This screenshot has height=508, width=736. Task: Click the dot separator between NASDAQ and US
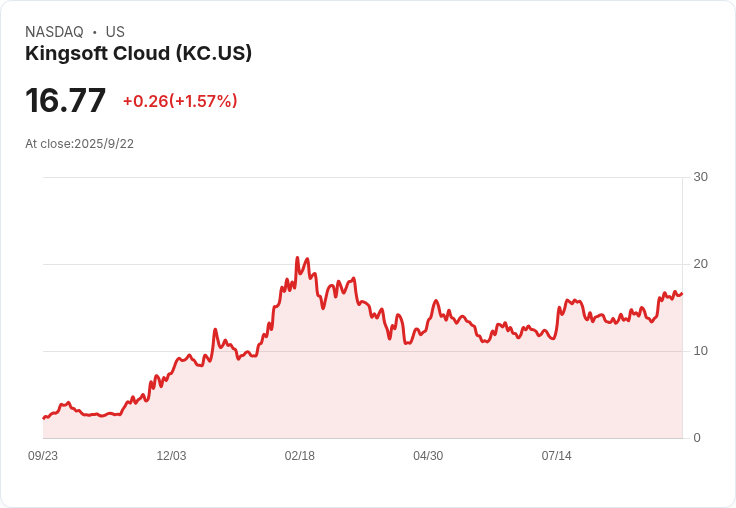tap(95, 32)
